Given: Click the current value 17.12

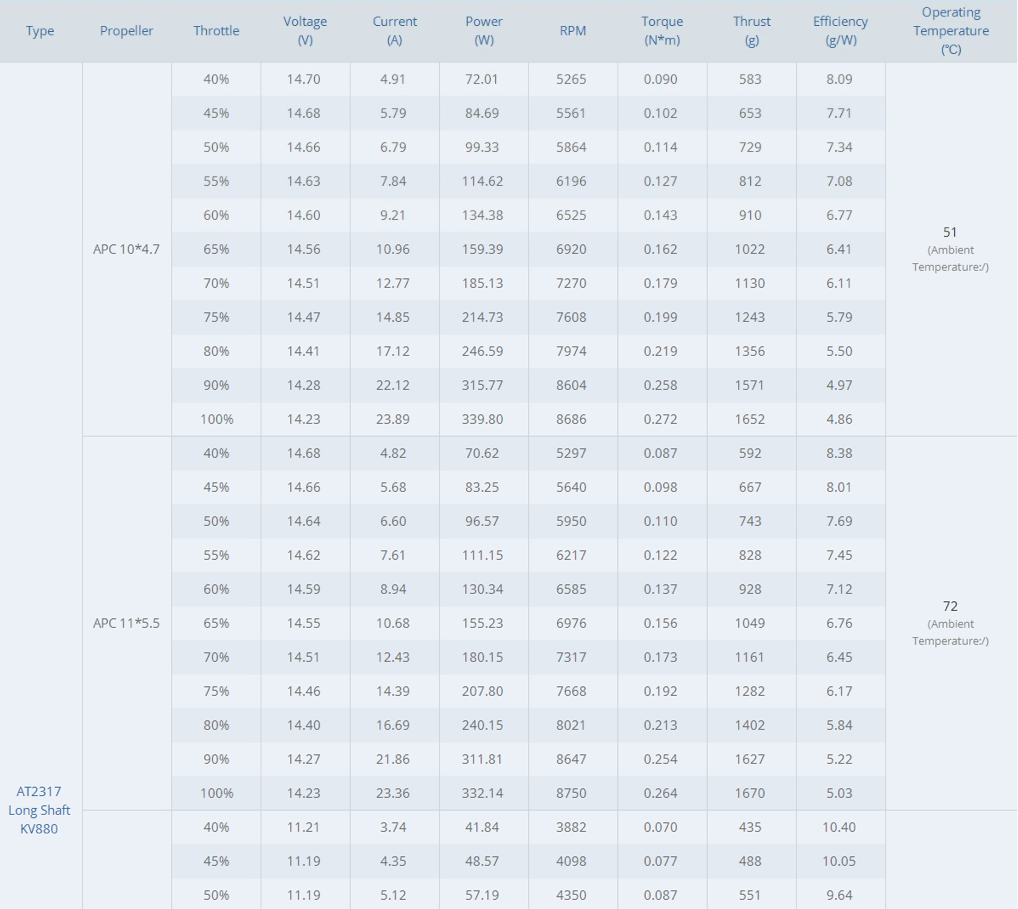Looking at the screenshot, I should [393, 351].
